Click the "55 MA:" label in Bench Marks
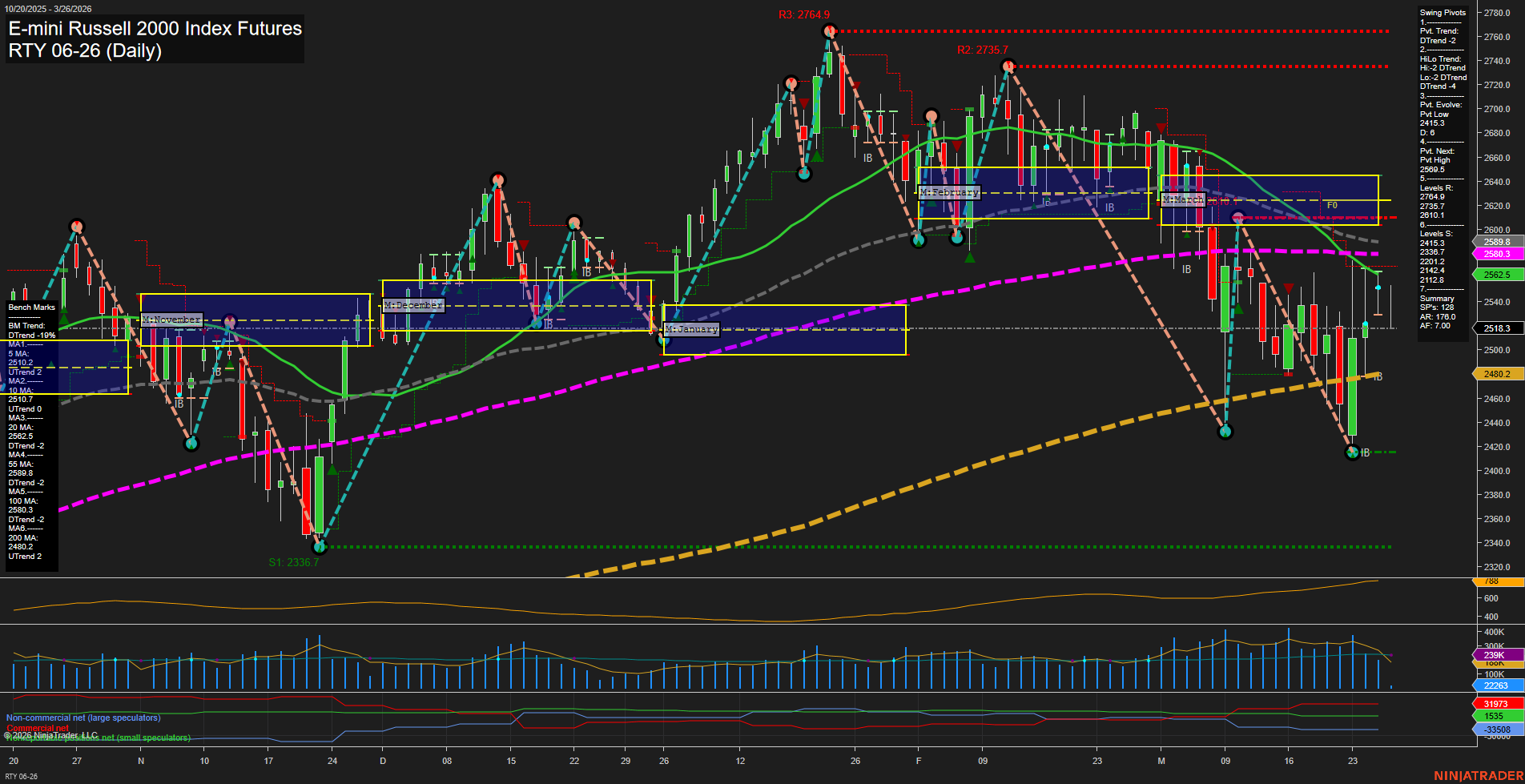Screen dimensions: 1525x784 [21, 464]
